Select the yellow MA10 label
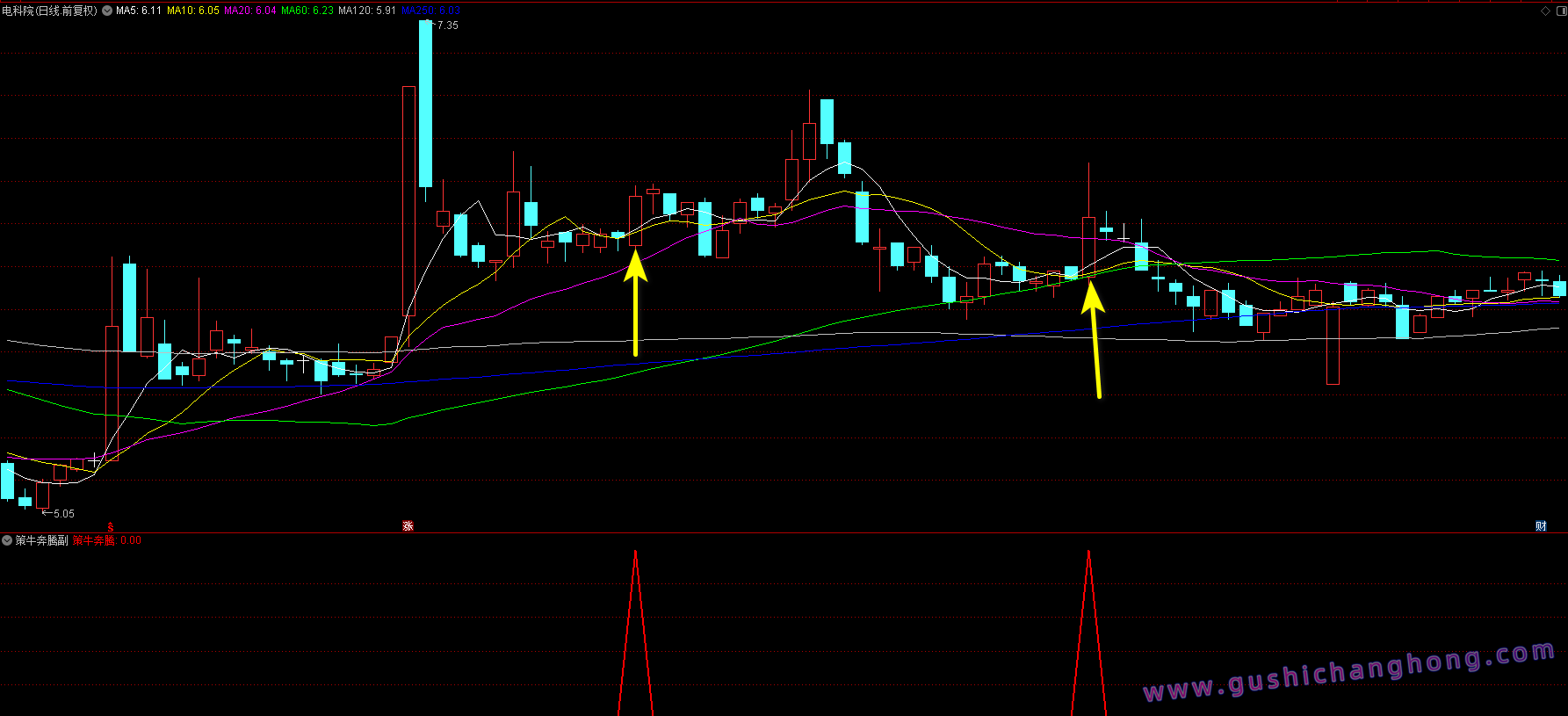Screen dimensions: 1568x716 (x=193, y=11)
